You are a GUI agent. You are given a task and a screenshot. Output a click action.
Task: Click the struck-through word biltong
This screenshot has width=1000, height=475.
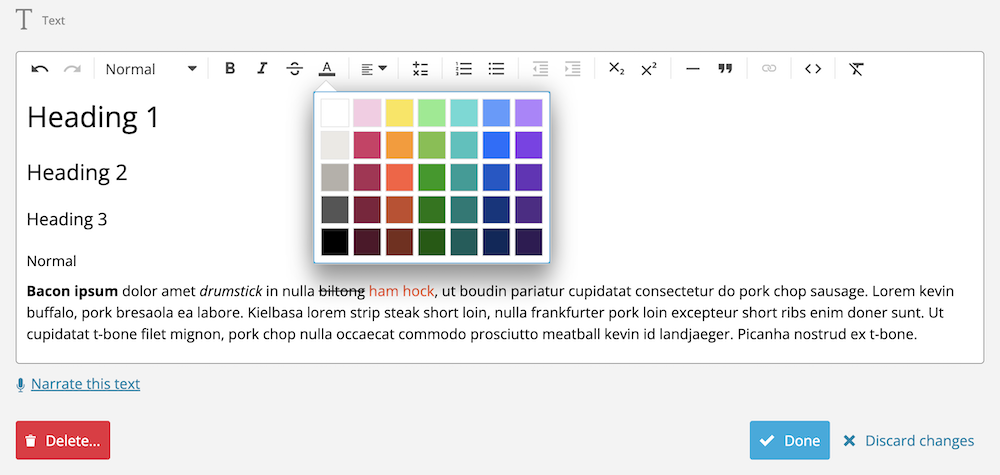pos(342,292)
